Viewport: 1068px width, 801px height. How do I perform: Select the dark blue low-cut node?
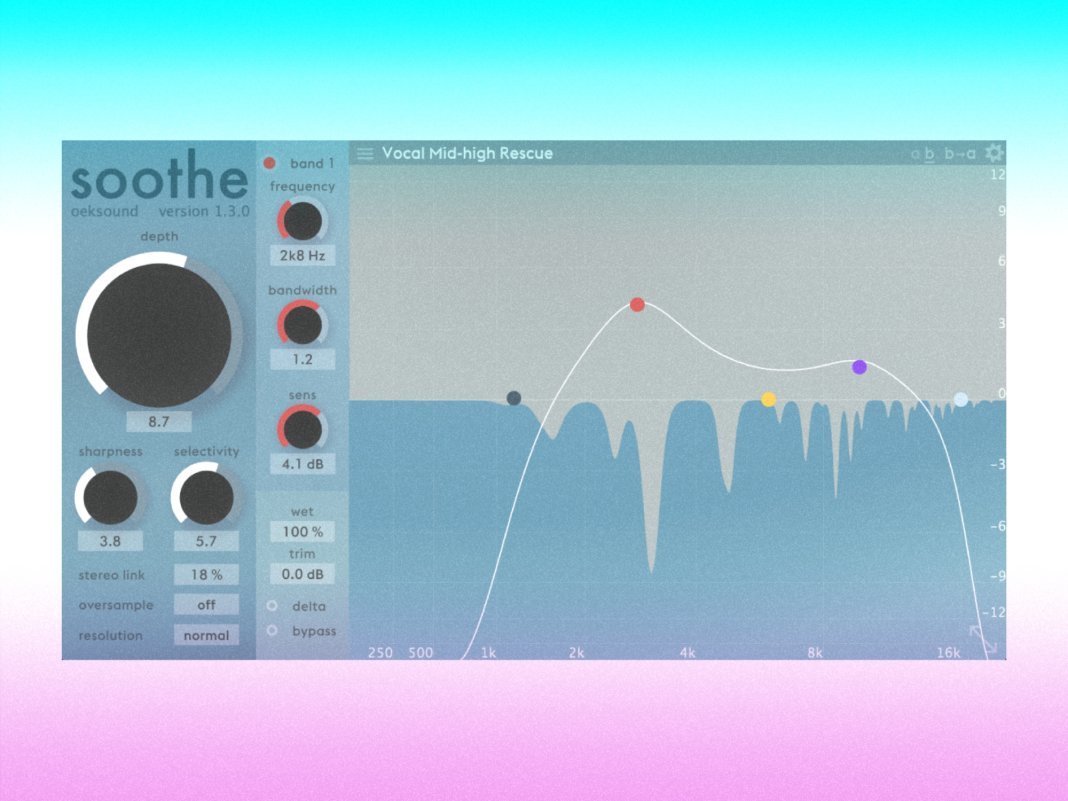[514, 398]
